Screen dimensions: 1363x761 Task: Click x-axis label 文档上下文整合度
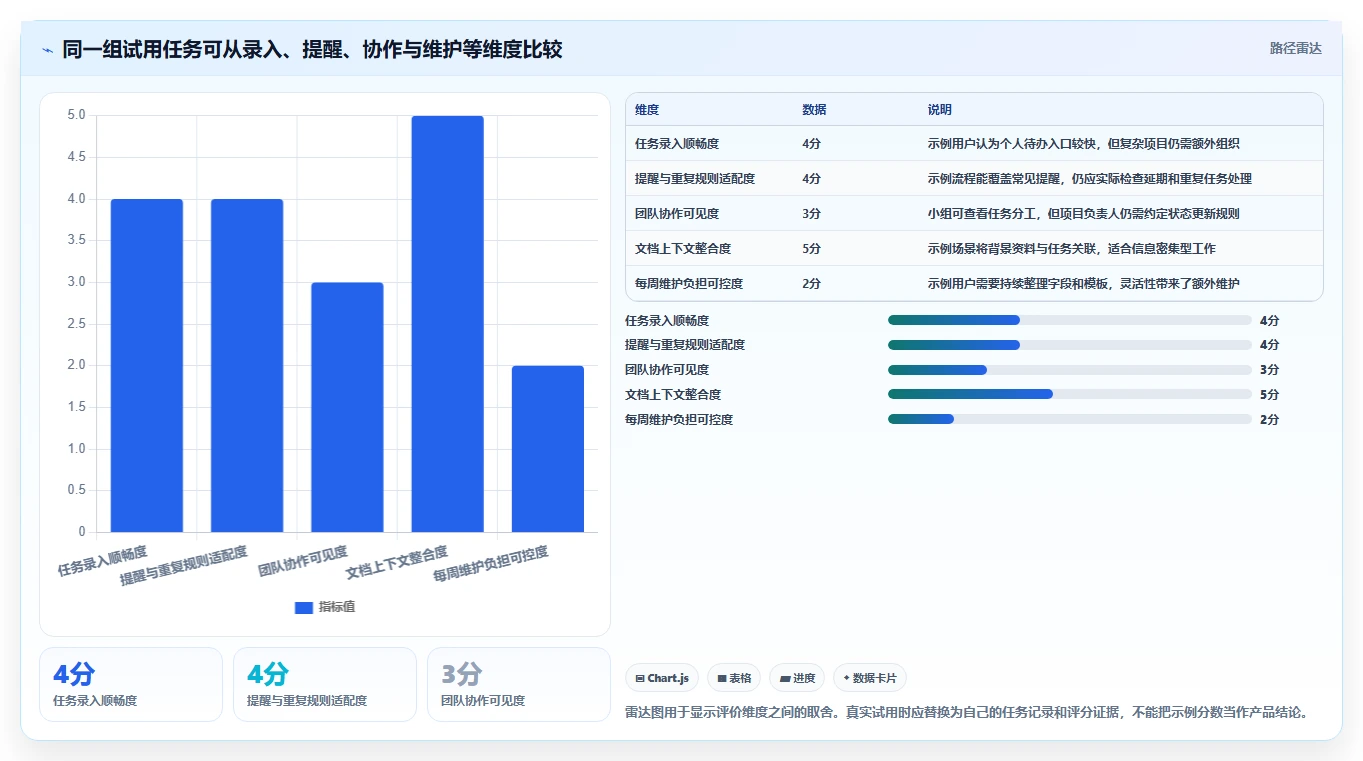tap(397, 562)
